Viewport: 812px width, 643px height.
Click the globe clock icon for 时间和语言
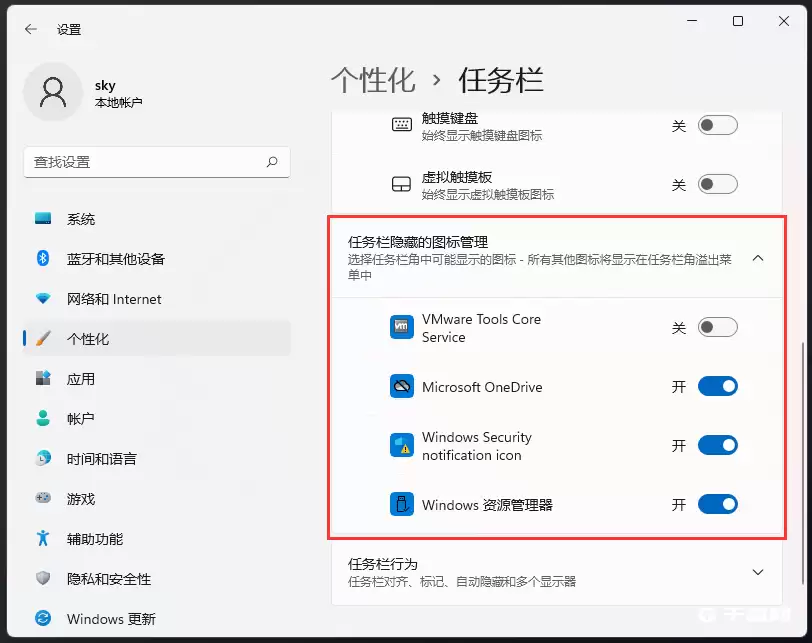pos(43,458)
